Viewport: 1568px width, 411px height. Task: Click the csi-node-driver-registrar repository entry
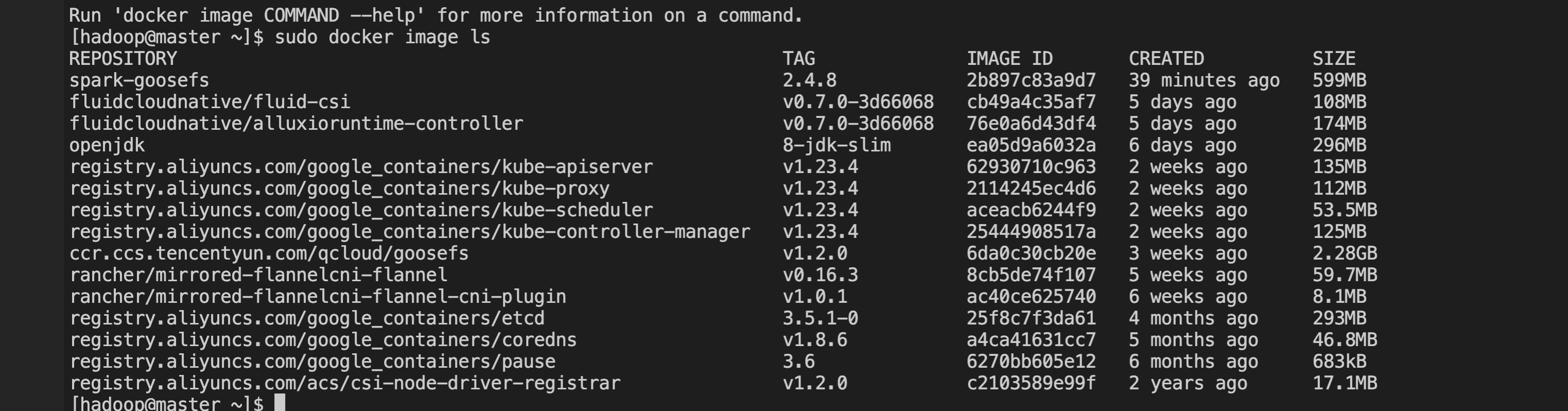(344, 383)
